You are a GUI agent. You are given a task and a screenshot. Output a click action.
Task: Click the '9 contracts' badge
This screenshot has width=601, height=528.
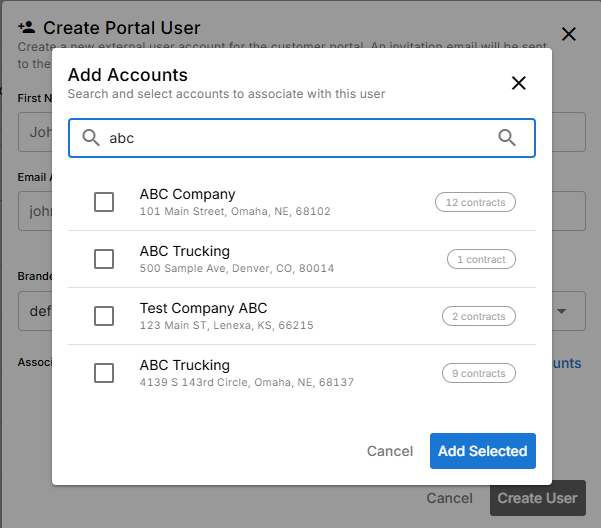(479, 373)
